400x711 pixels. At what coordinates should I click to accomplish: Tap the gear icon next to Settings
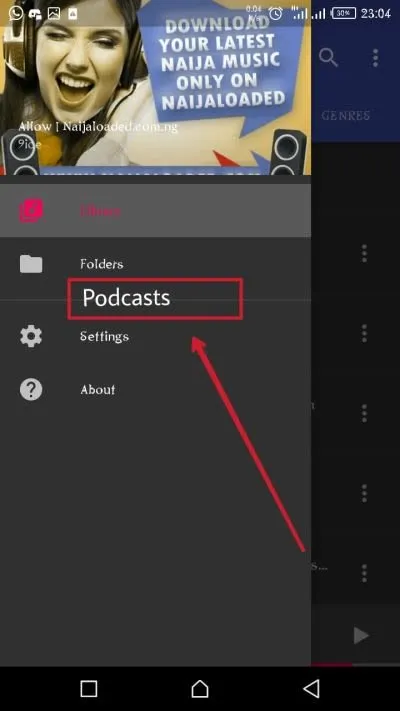click(31, 336)
